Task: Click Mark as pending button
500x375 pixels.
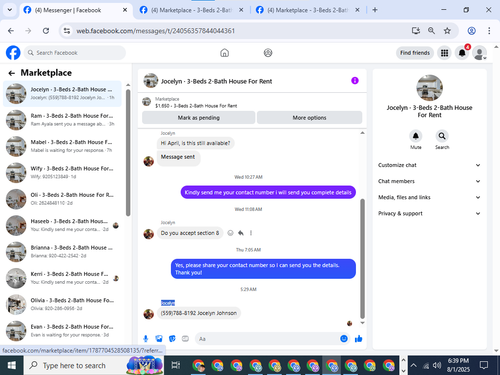Action: (x=199, y=118)
